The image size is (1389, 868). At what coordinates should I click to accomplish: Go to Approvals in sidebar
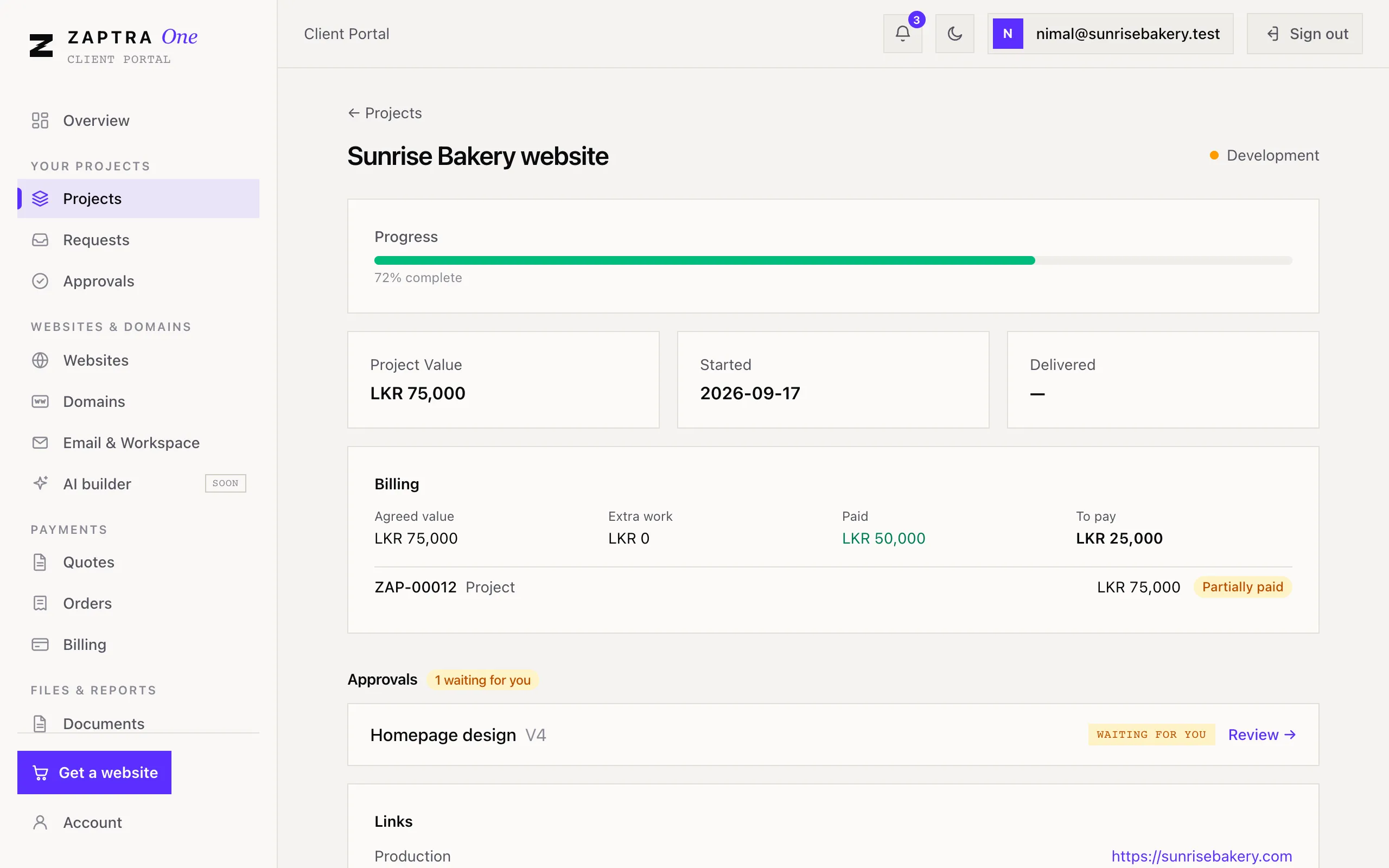pos(138,282)
